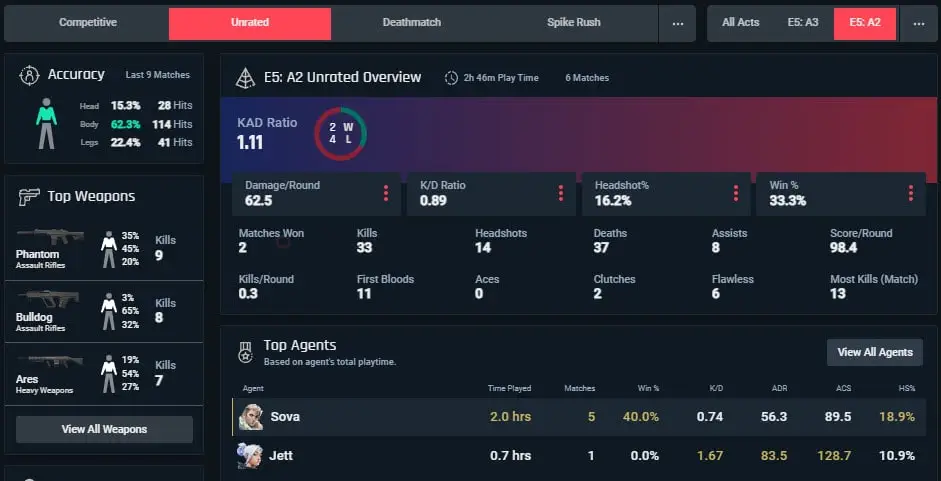Expand more game modes ellipsis

[x=678, y=23]
